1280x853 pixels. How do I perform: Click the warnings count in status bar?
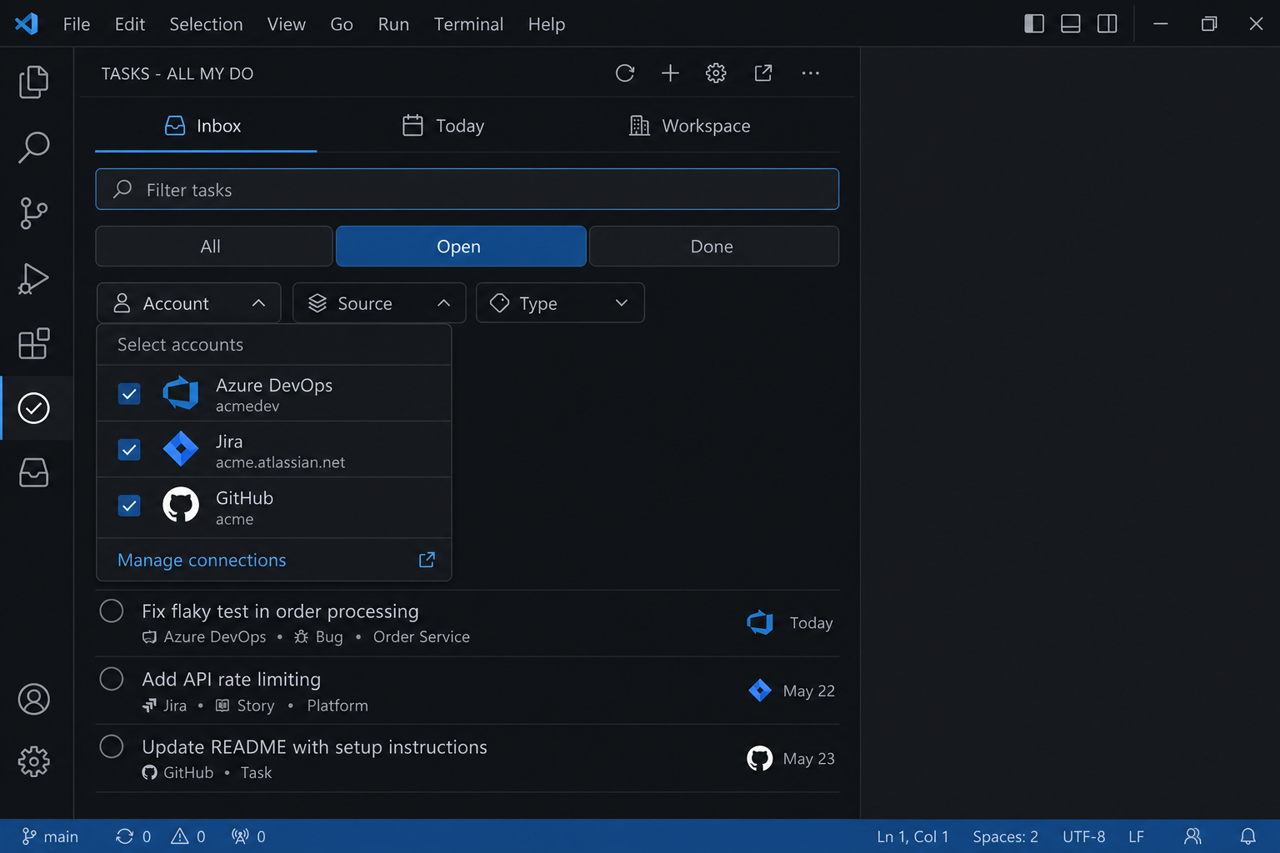188,836
